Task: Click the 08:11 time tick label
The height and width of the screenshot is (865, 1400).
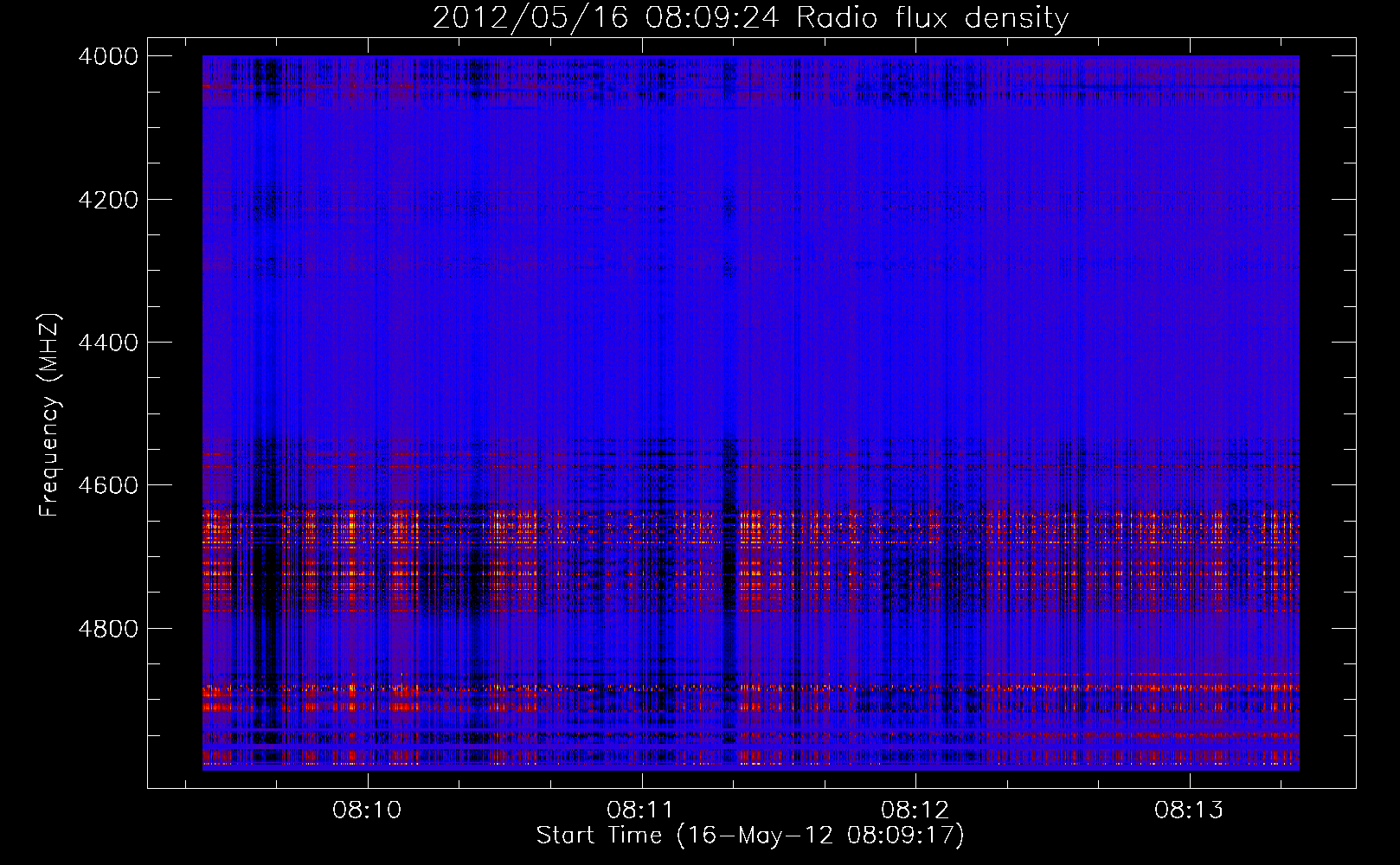Action: pos(641,811)
